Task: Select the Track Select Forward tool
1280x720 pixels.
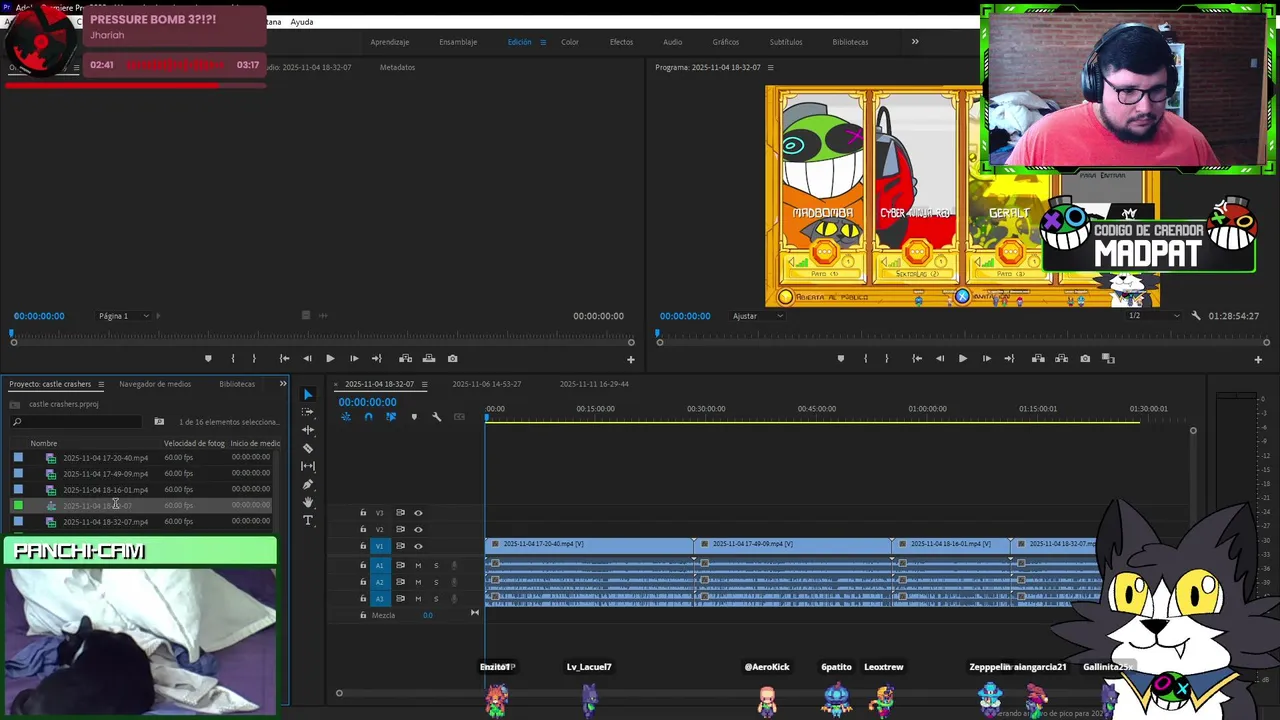Action: (x=308, y=412)
